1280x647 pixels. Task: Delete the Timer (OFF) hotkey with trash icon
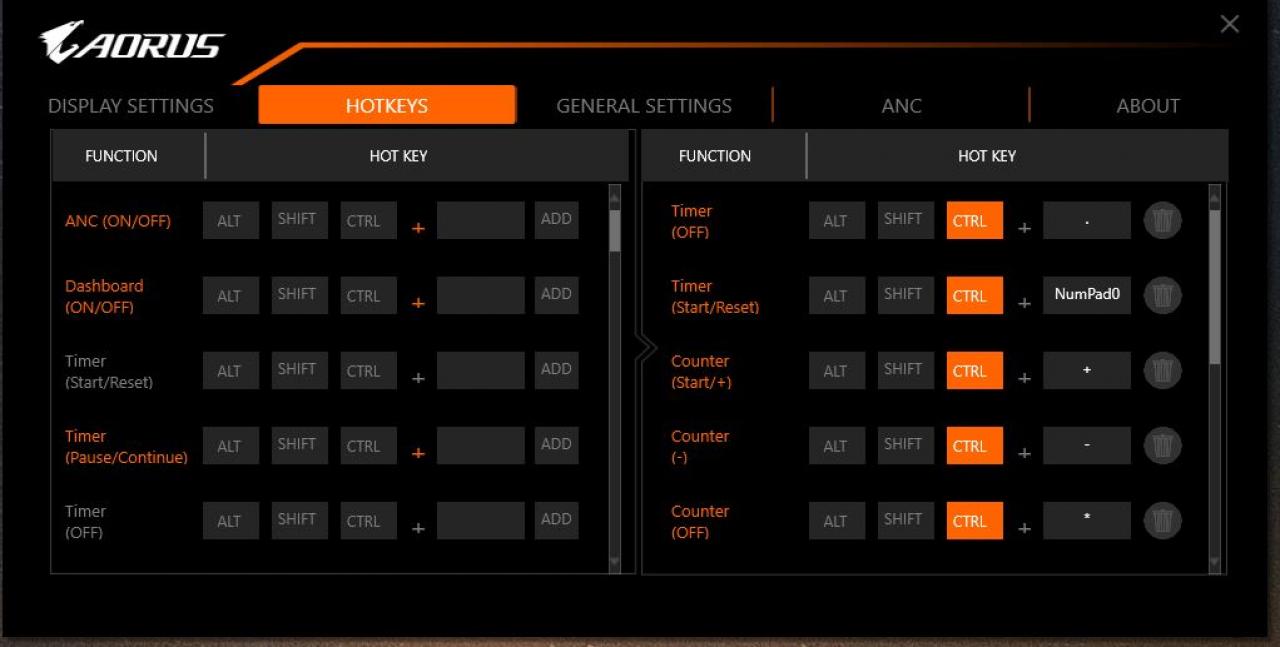[1162, 221]
